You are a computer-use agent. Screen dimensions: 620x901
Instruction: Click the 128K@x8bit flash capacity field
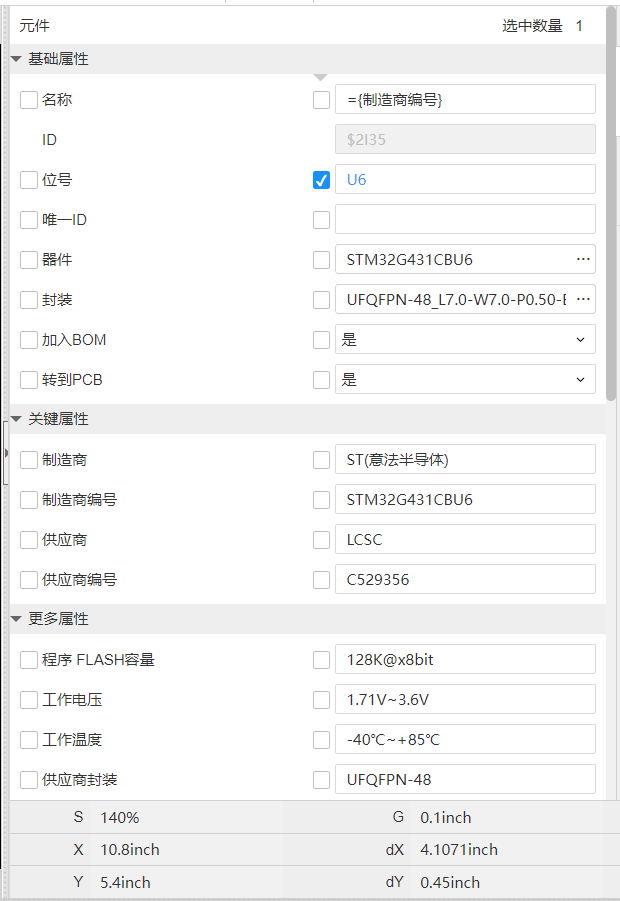pyautogui.click(x=465, y=660)
